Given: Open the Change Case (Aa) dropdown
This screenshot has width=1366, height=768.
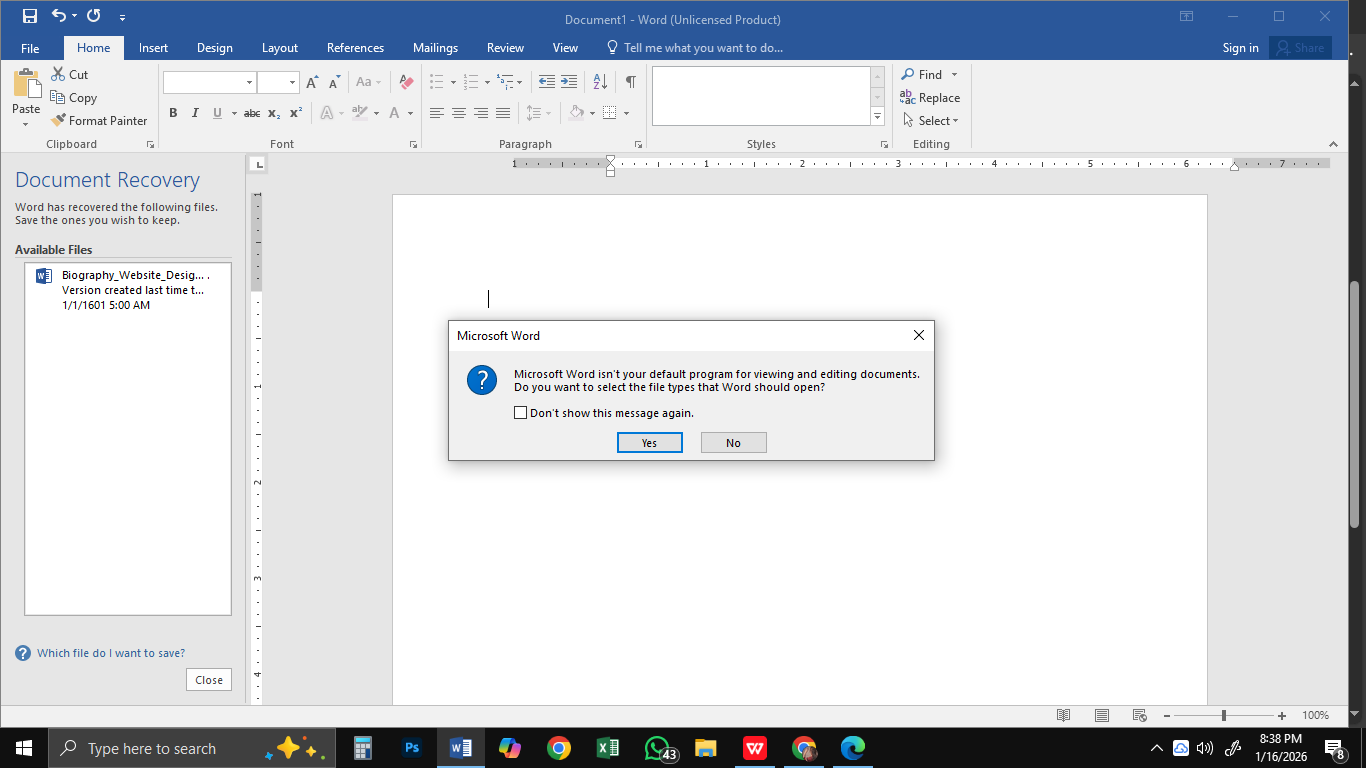Looking at the screenshot, I should 369,82.
